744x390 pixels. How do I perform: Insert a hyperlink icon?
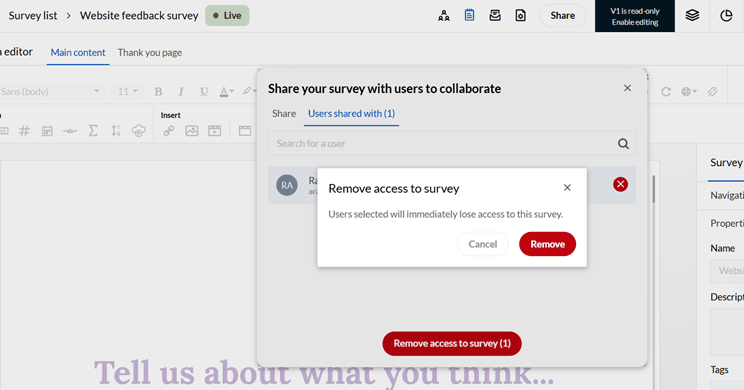coord(169,131)
